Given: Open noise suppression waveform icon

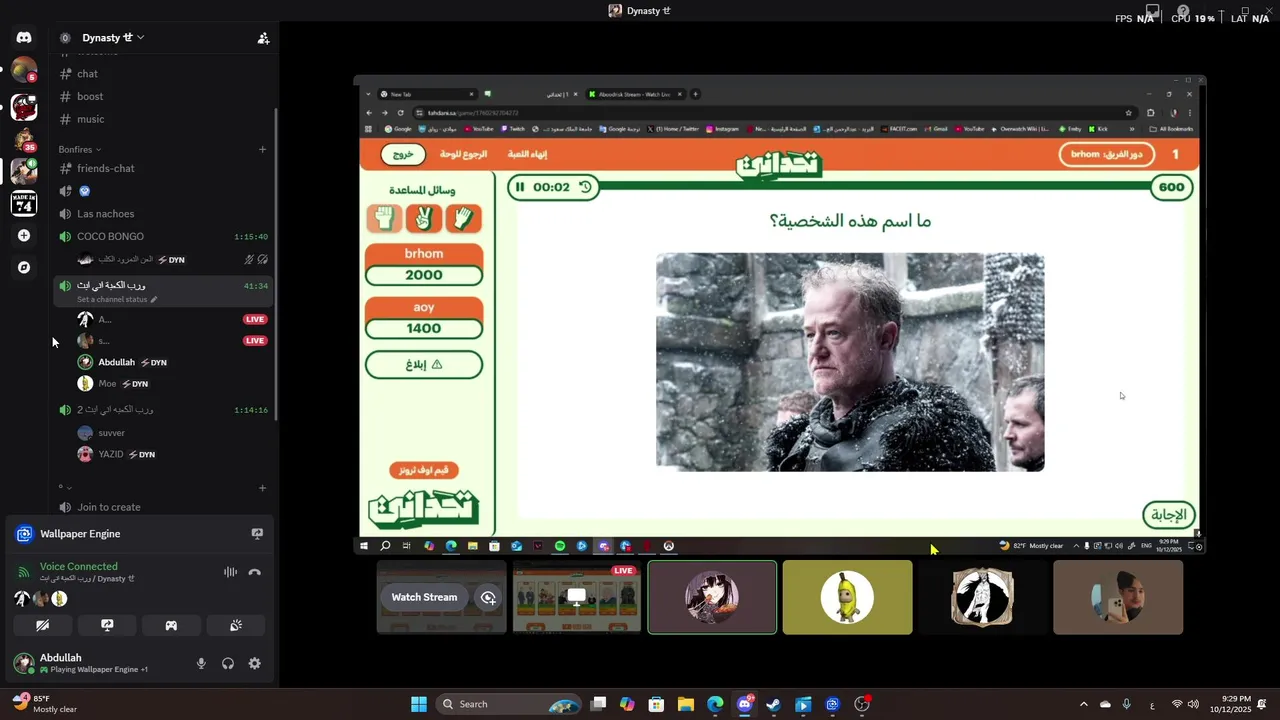Looking at the screenshot, I should point(230,572).
